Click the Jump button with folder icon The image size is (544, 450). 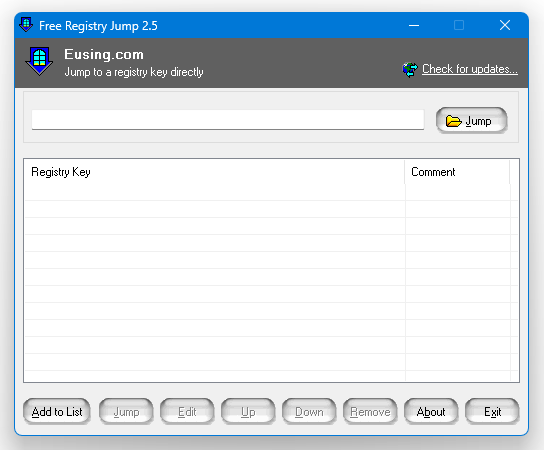point(471,120)
